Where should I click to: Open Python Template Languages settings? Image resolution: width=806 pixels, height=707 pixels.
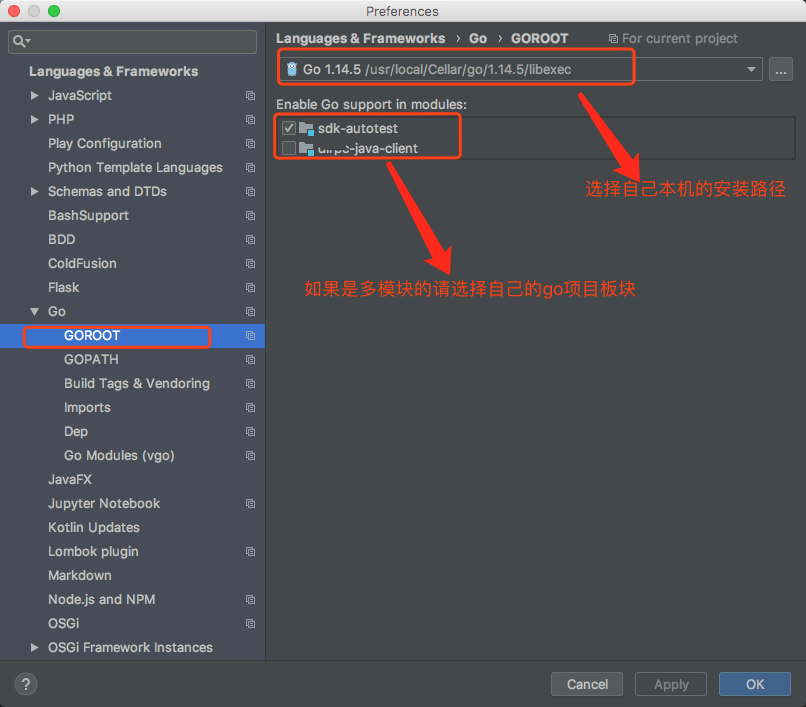click(x=135, y=168)
